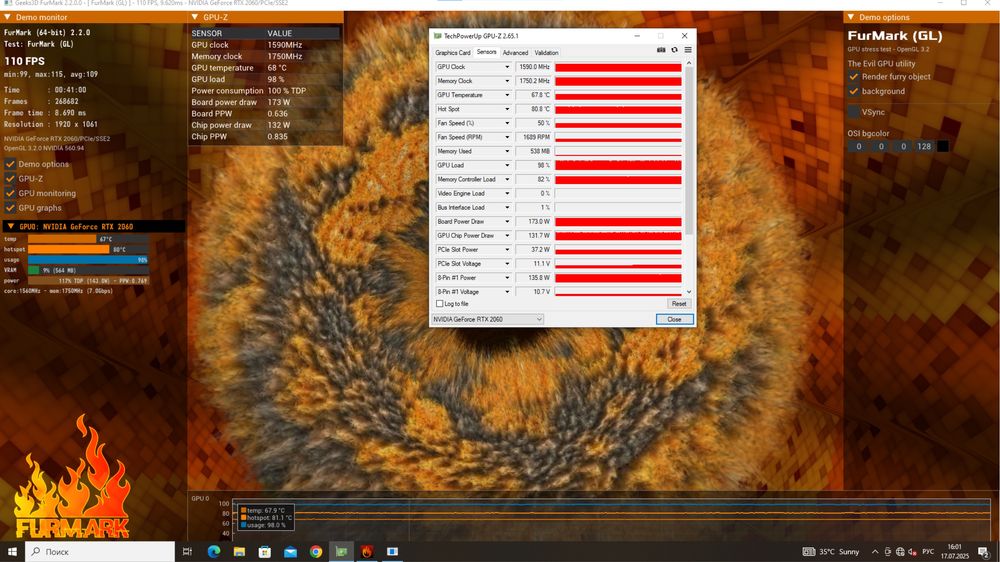This screenshot has height=562, width=1000.
Task: Click the first OSI bgcolor value 0
Action: coord(858,146)
